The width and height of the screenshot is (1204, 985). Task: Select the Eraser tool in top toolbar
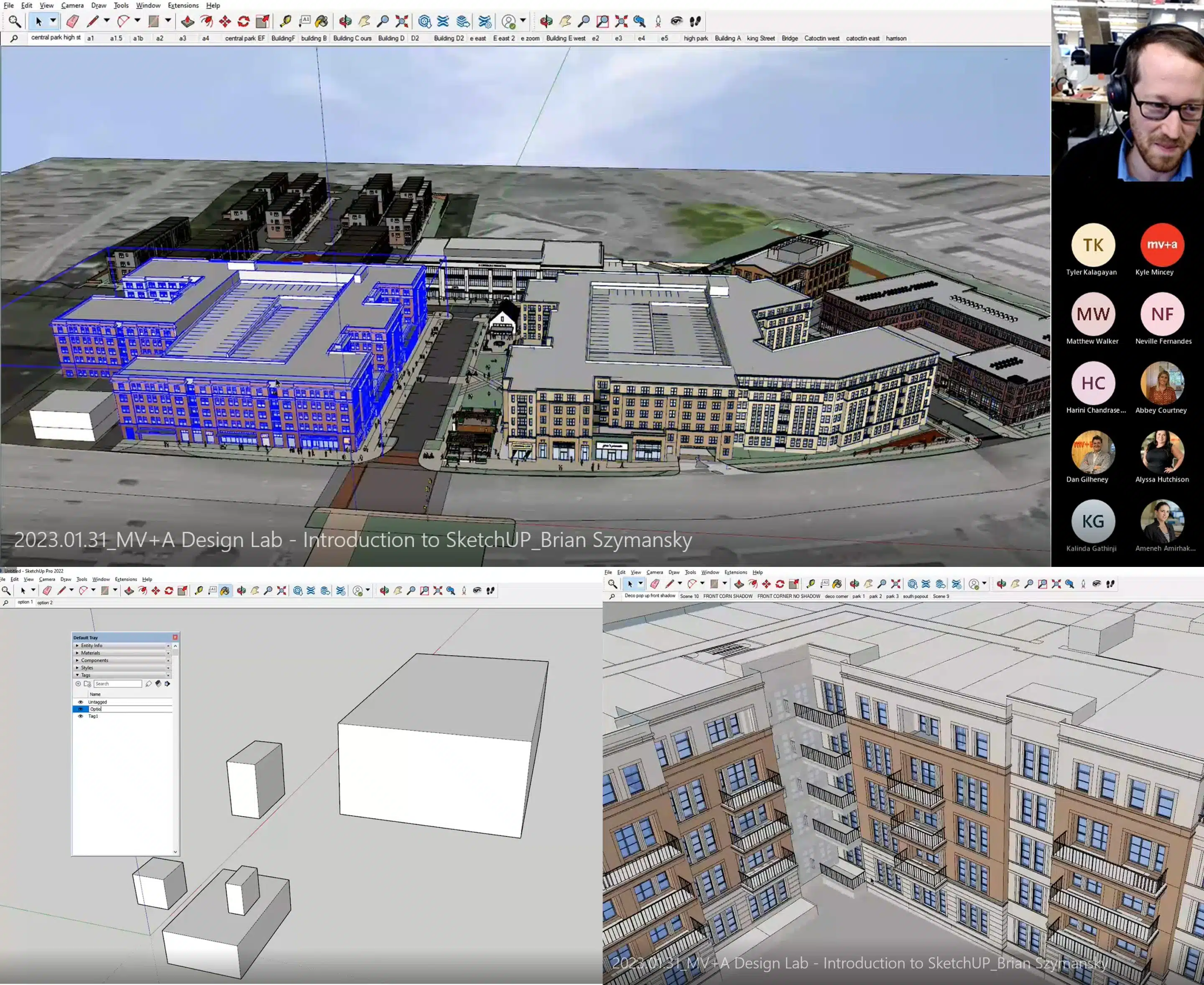[72, 22]
